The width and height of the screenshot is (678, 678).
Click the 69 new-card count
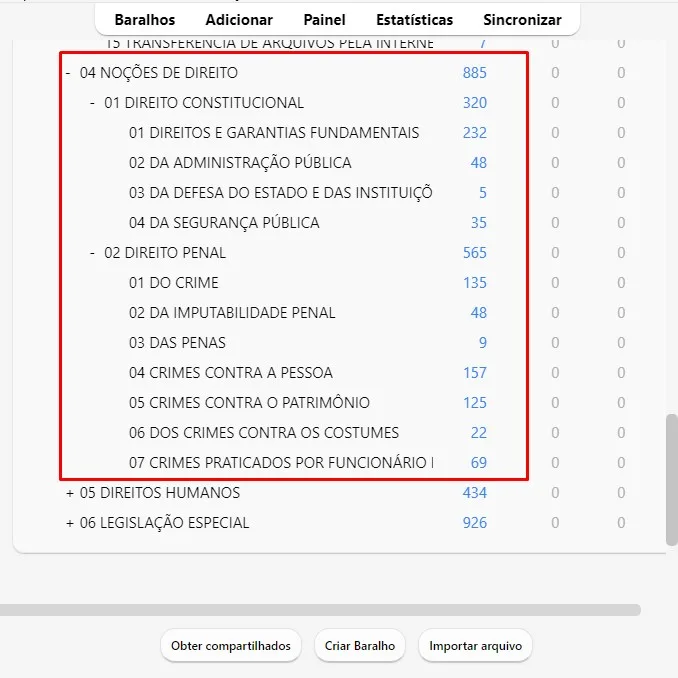[479, 463]
